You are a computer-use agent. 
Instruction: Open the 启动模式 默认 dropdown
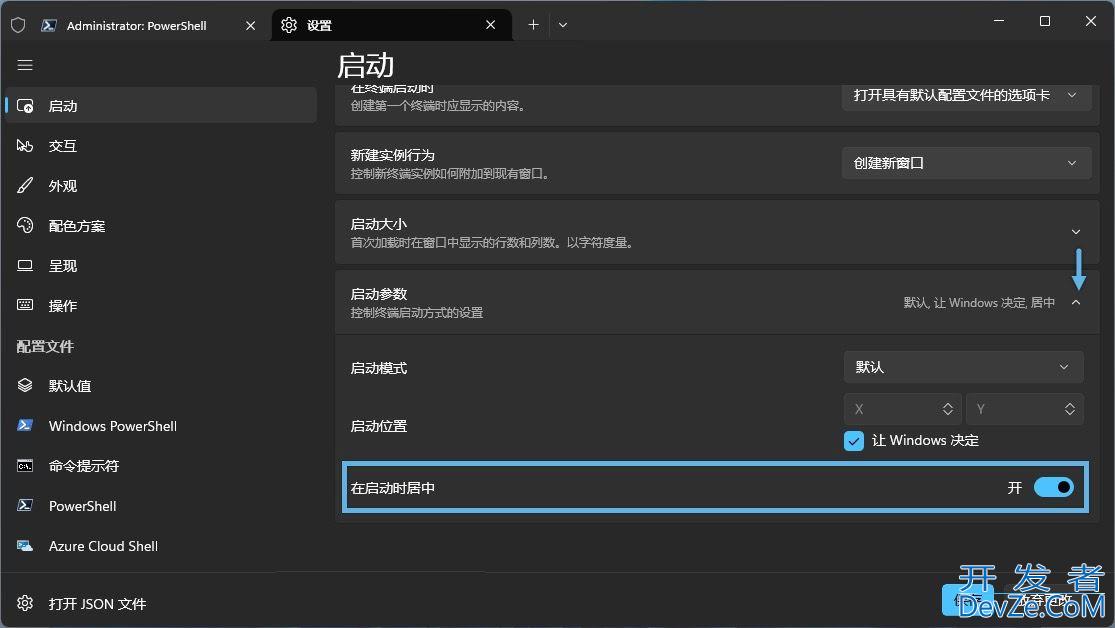coord(964,367)
